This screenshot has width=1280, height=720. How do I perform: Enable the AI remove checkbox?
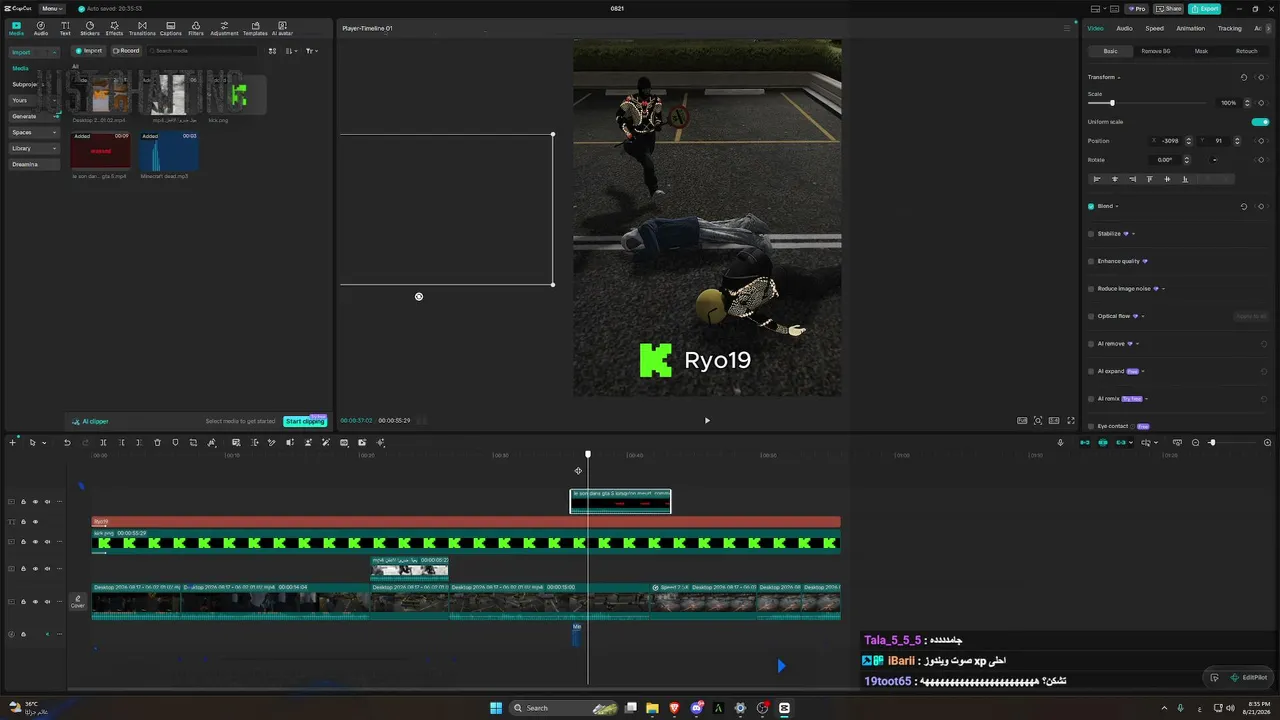tap(1091, 344)
